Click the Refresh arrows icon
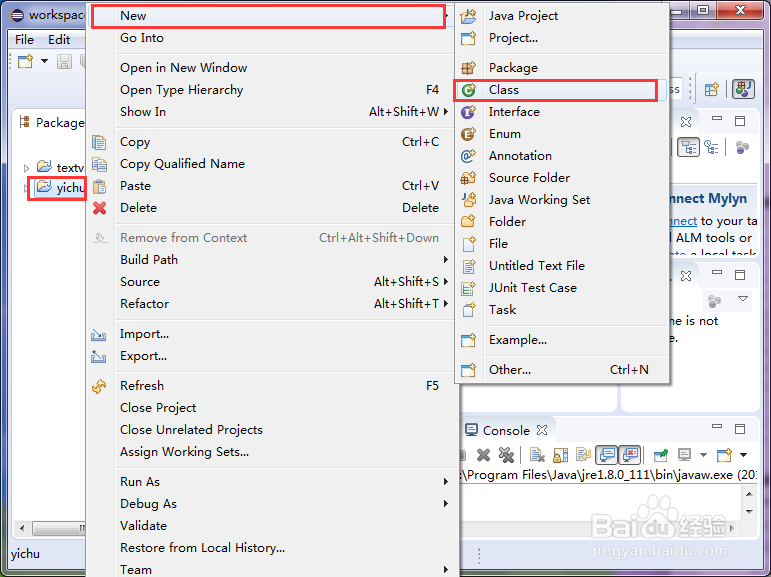The width and height of the screenshot is (771, 577). pos(99,387)
